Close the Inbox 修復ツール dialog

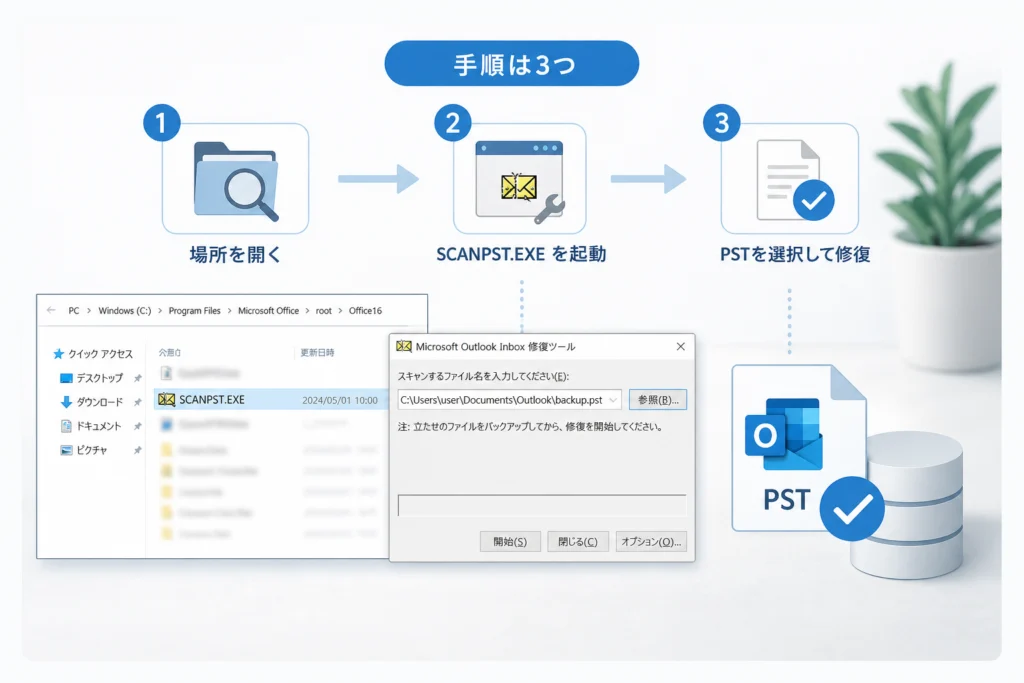pos(680,346)
